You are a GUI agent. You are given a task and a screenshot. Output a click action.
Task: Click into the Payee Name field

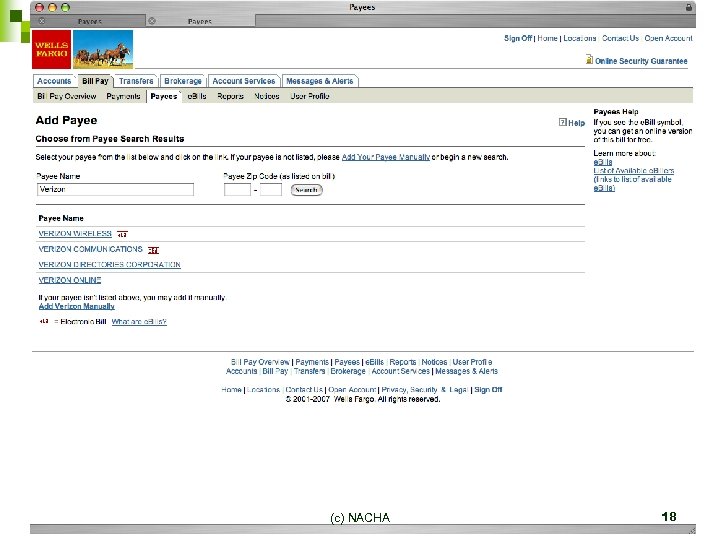115,189
